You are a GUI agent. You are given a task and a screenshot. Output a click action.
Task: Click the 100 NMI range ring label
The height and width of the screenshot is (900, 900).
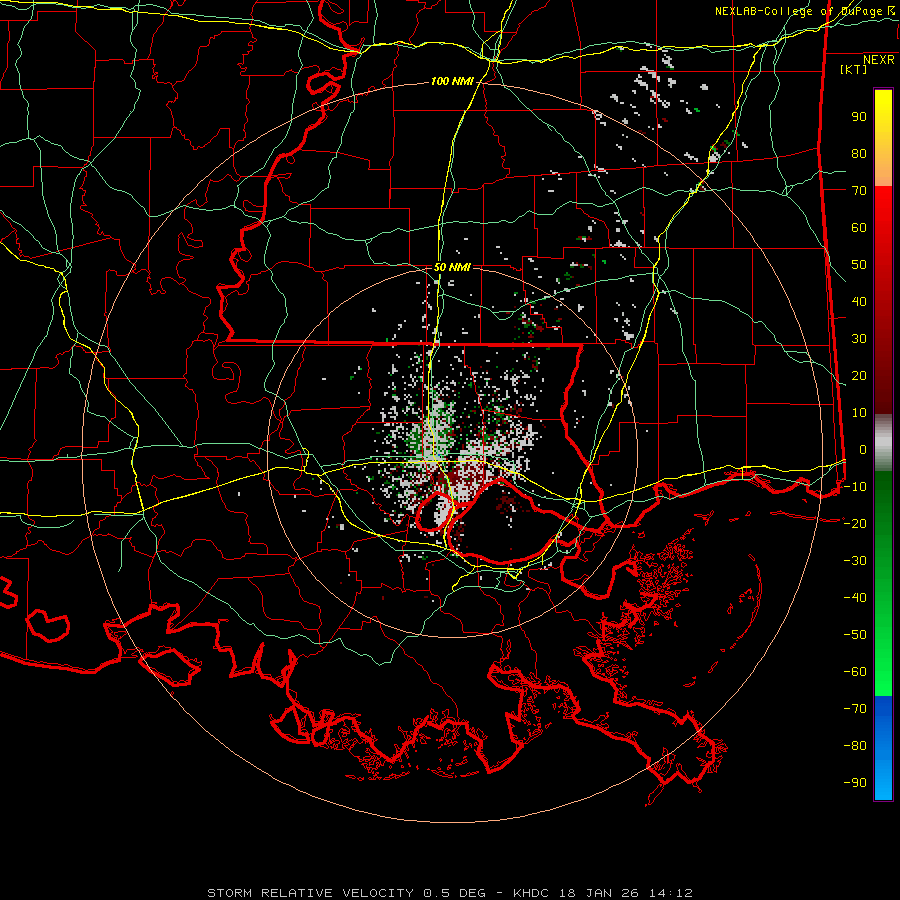pos(452,82)
